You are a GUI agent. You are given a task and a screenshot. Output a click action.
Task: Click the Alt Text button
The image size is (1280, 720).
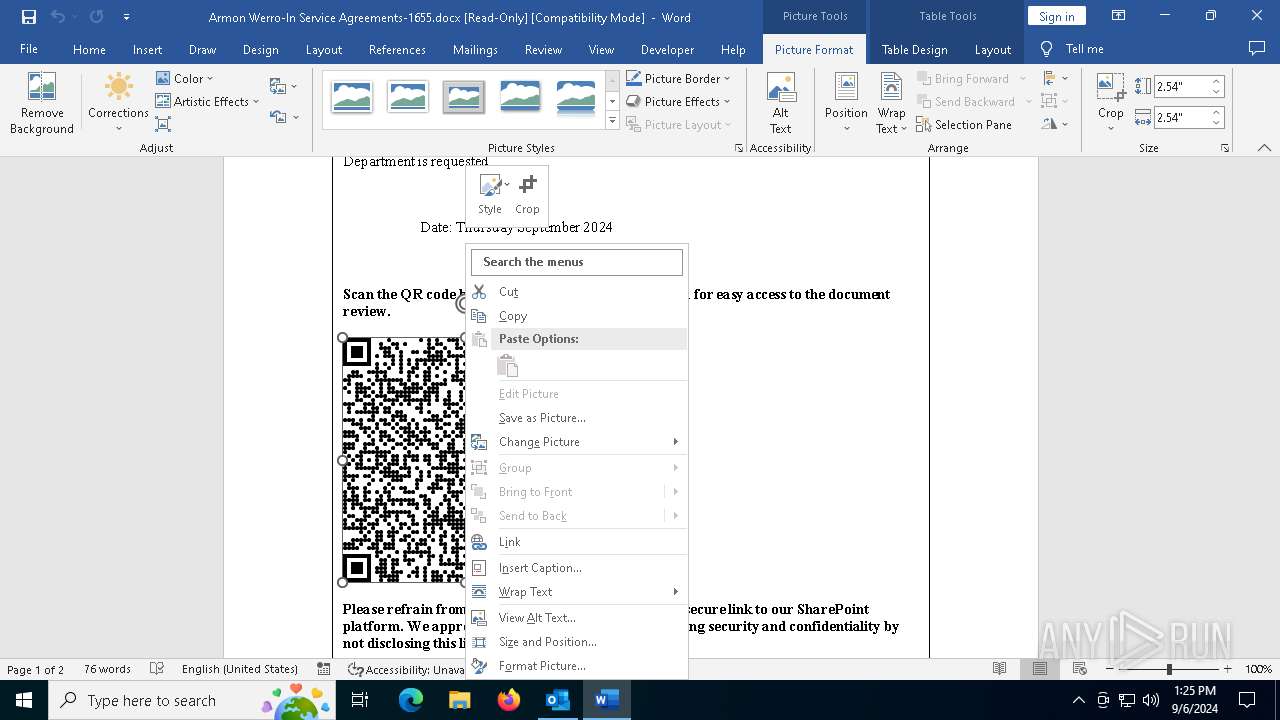781,103
